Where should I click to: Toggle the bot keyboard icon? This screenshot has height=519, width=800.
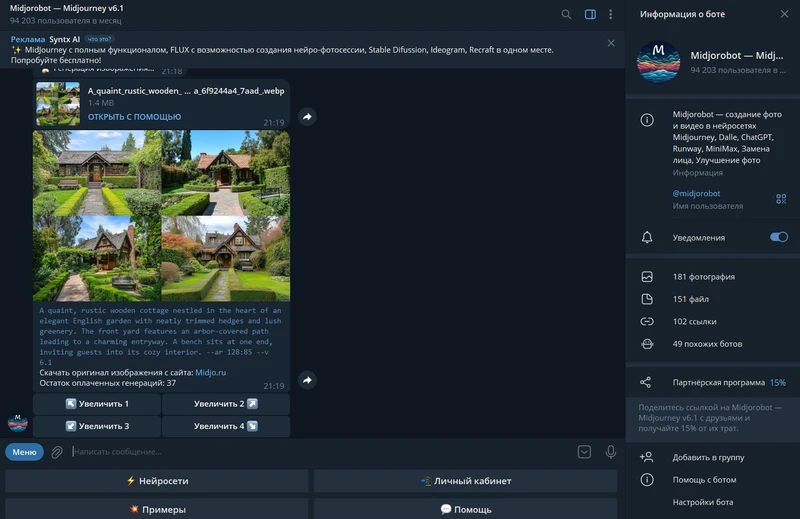coord(584,452)
